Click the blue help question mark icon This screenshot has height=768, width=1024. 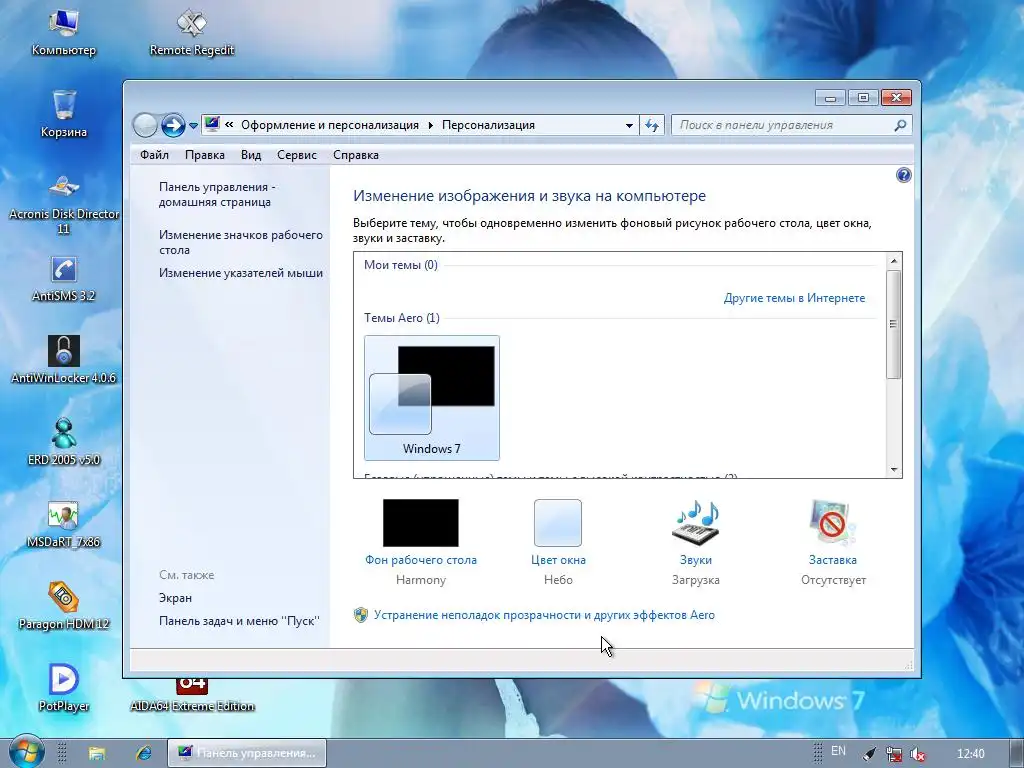tap(904, 175)
